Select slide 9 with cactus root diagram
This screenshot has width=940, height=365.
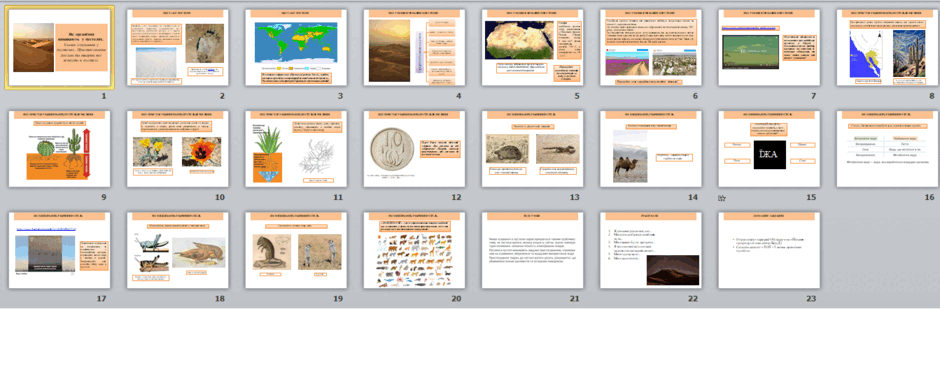[59, 149]
